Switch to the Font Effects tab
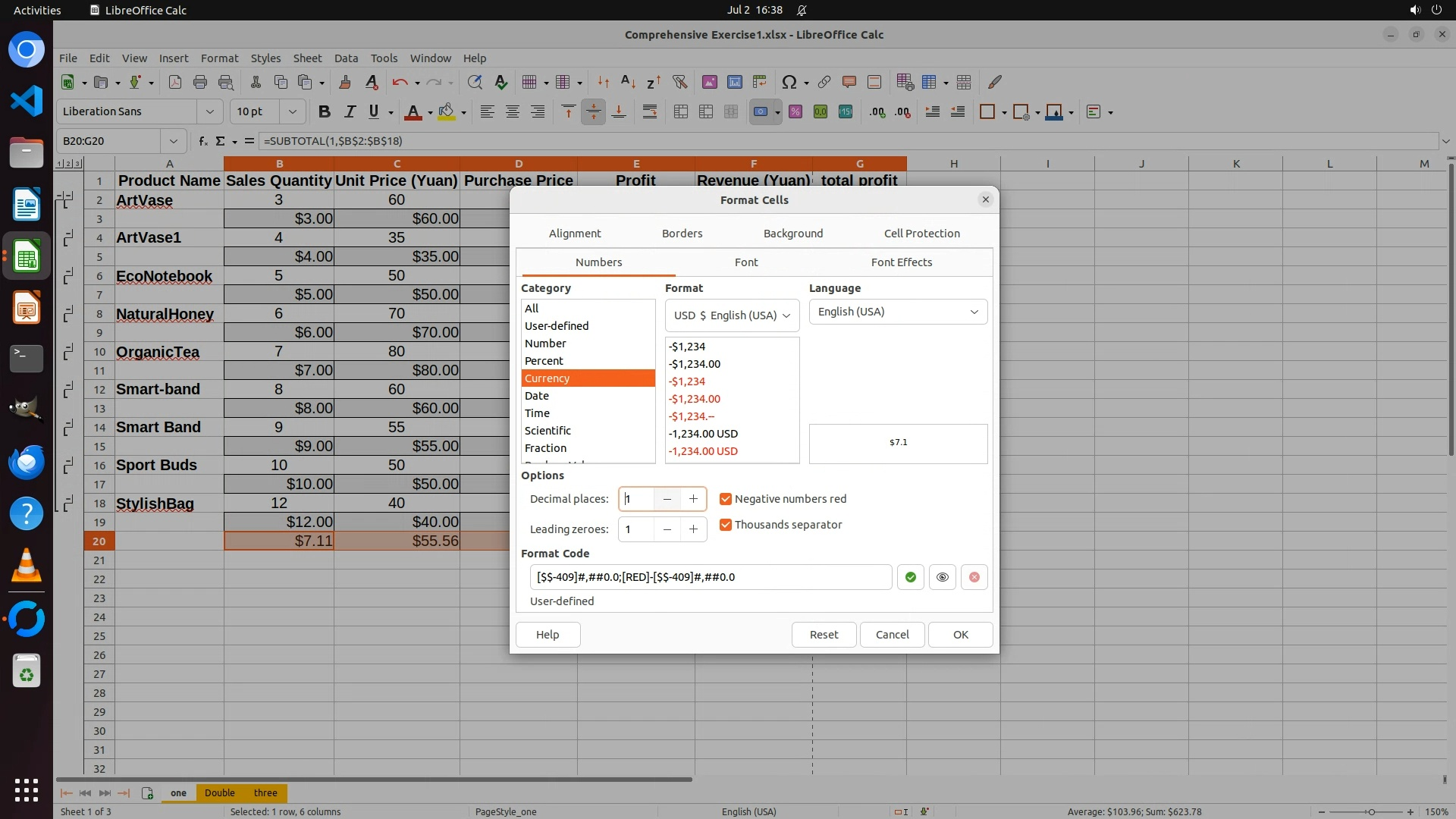Viewport: 1456px width, 819px height. 901,262
